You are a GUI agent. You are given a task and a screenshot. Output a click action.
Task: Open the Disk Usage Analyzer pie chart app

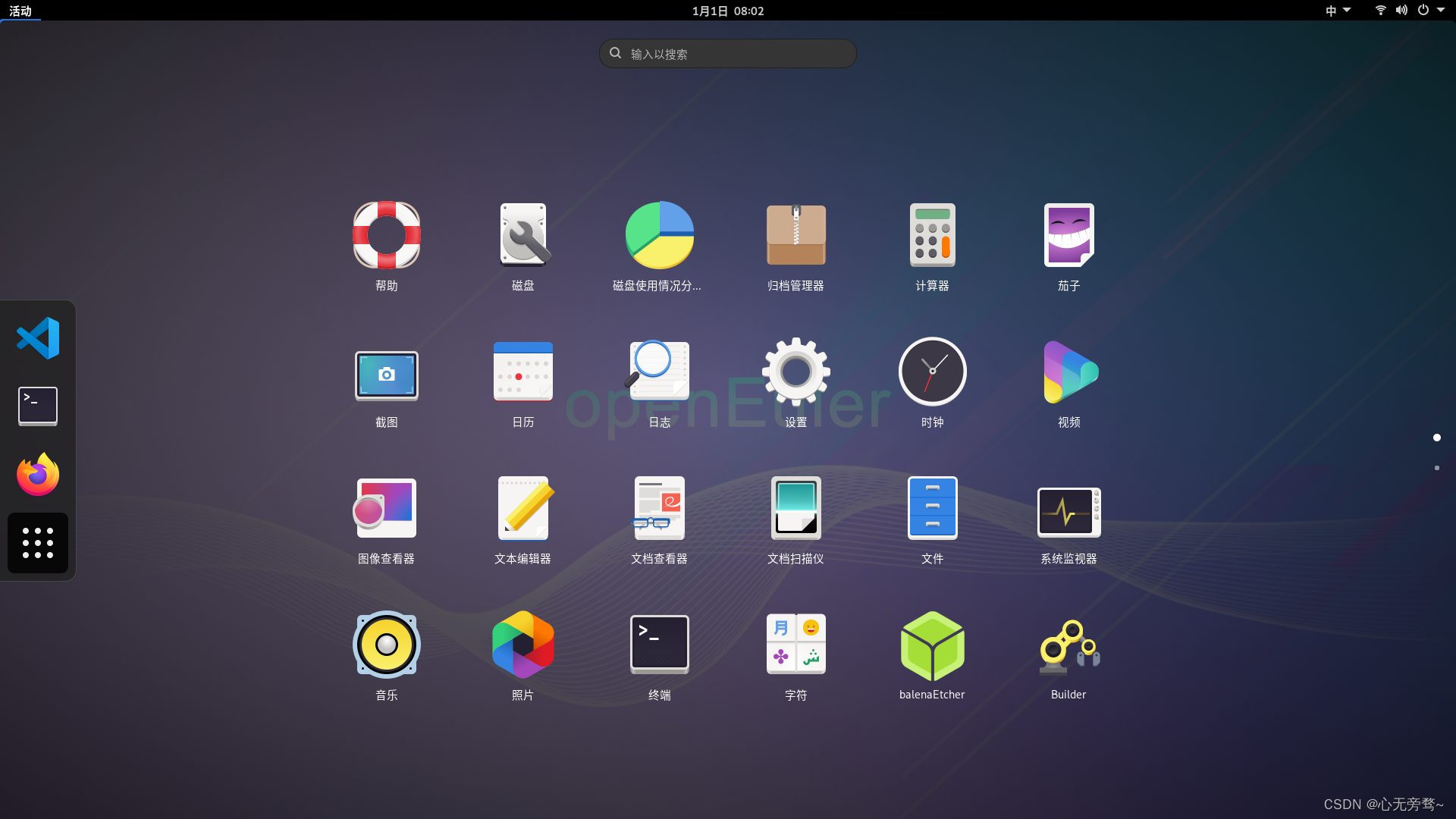click(x=659, y=236)
